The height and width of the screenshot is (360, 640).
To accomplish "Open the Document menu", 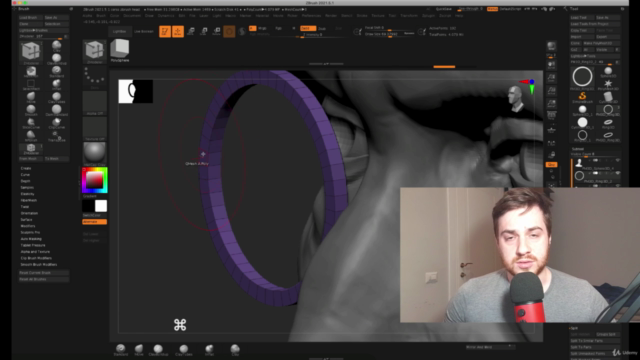I will click(132, 16).
